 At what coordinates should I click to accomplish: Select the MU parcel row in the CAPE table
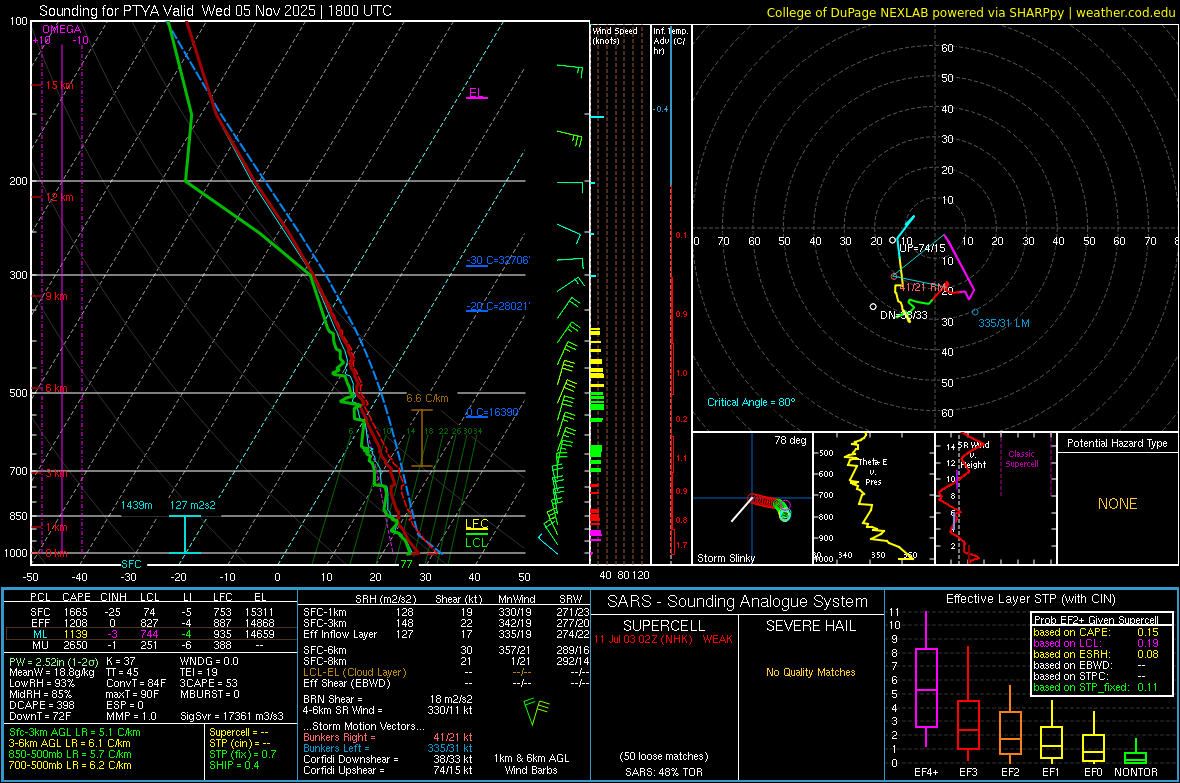tap(151, 644)
